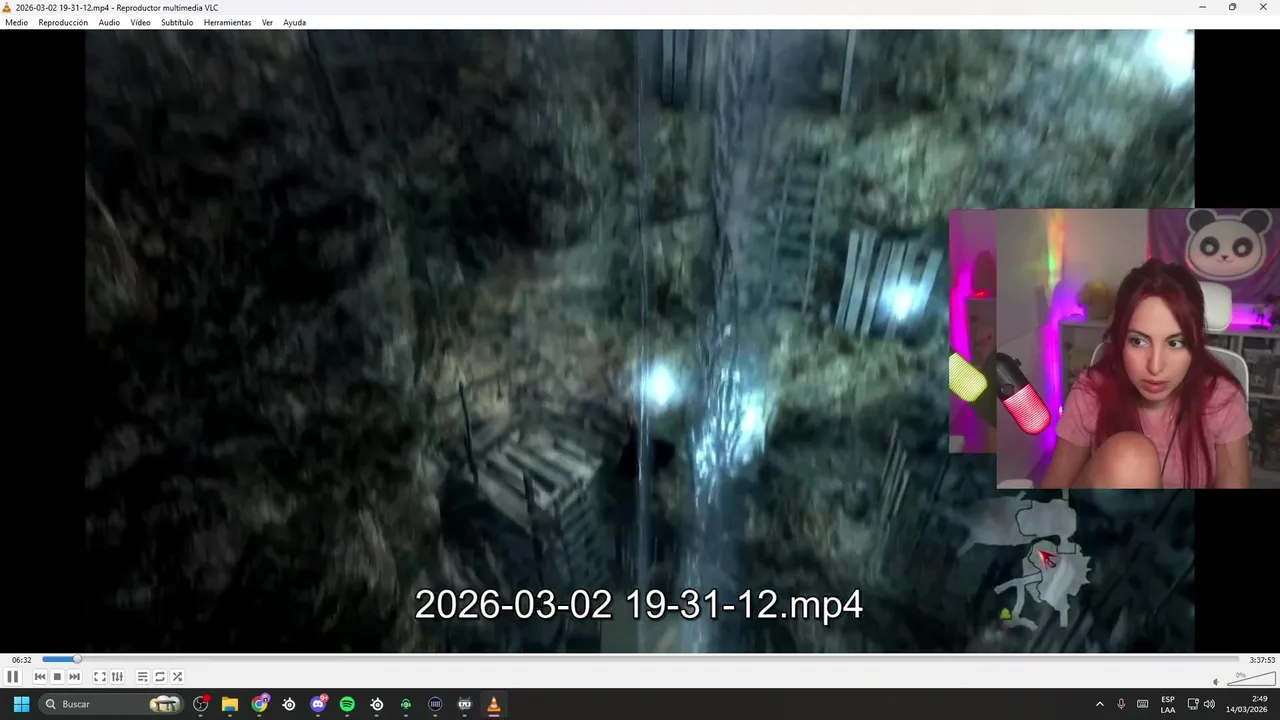
Task: Open the Herramientas menu
Action: [x=227, y=22]
